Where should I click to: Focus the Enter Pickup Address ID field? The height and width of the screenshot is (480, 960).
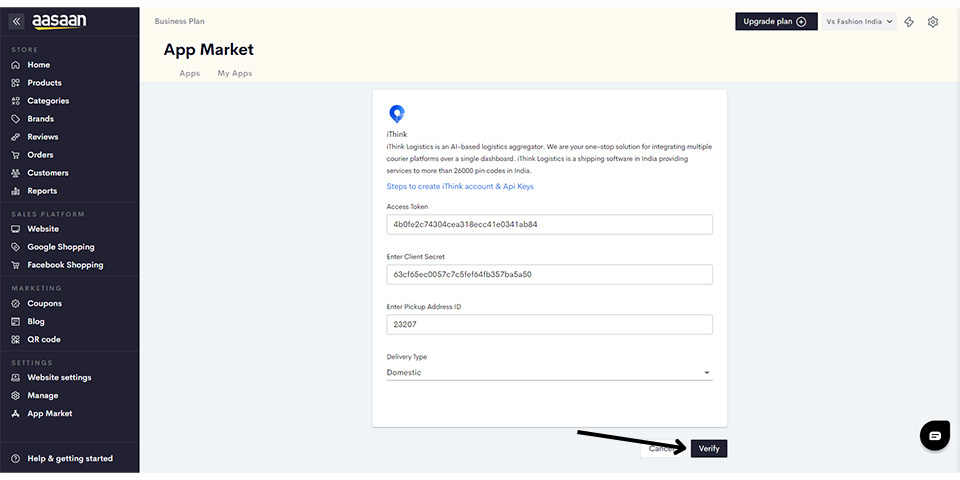tap(549, 324)
